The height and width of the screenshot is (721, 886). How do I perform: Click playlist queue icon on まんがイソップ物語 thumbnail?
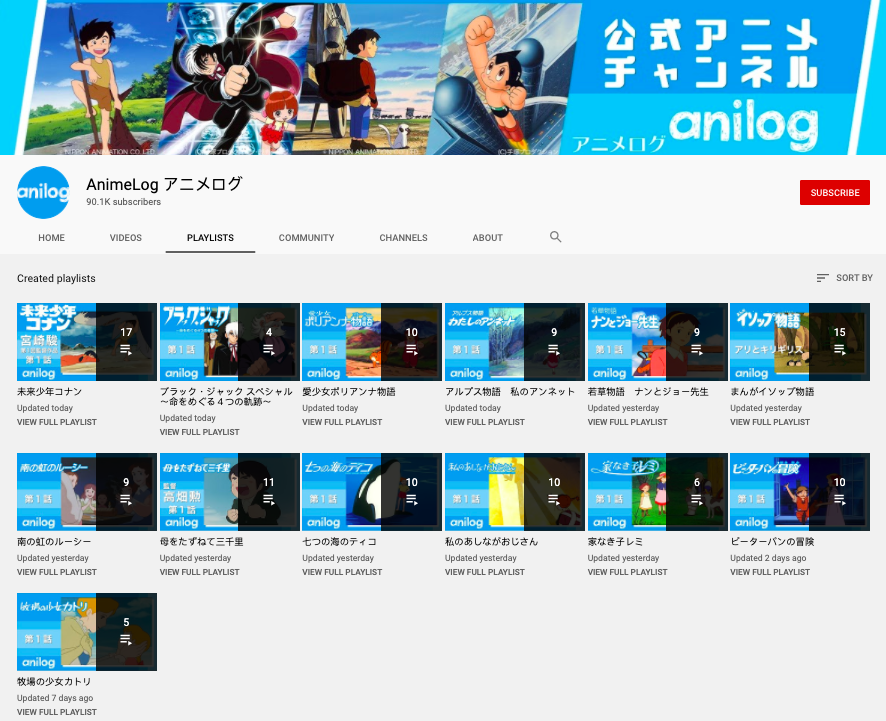(840, 350)
